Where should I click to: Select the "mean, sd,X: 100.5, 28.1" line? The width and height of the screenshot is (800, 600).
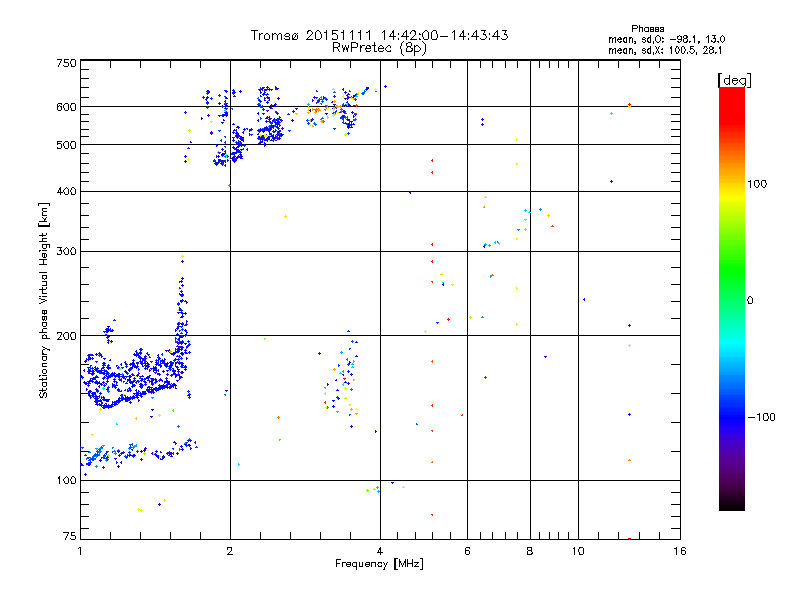pos(665,50)
